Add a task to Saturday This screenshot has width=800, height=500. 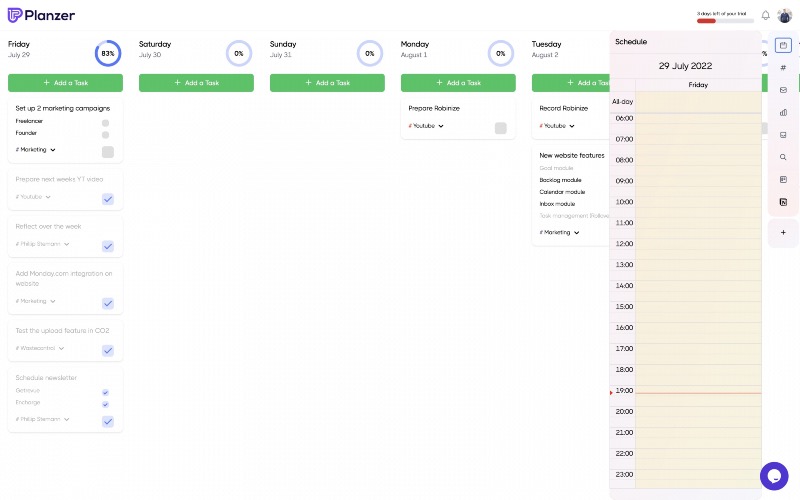[196, 83]
